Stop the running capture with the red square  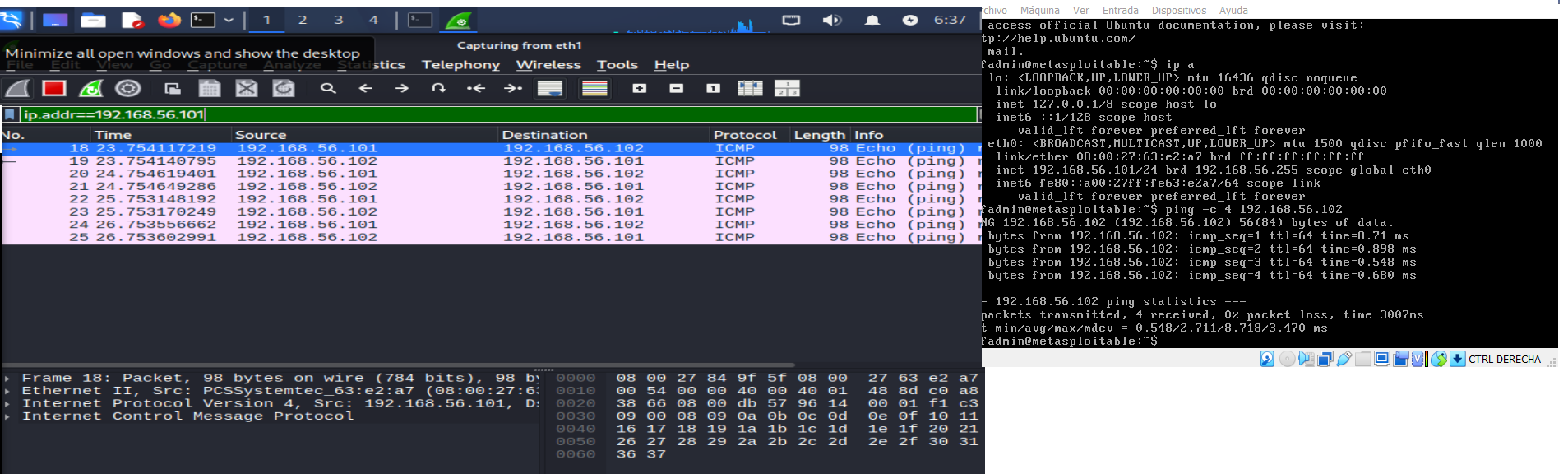pyautogui.click(x=54, y=88)
